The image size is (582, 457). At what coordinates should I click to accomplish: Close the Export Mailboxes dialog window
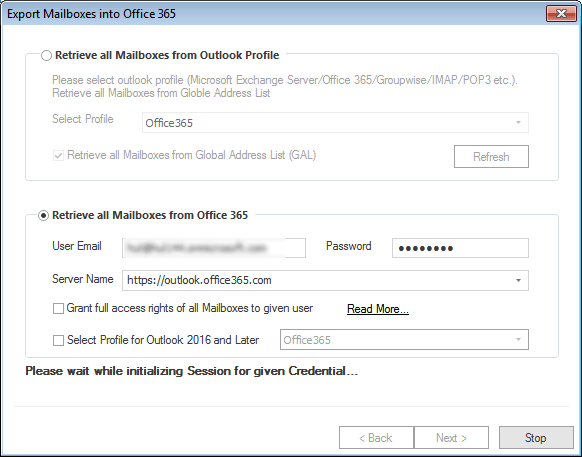(561, 14)
